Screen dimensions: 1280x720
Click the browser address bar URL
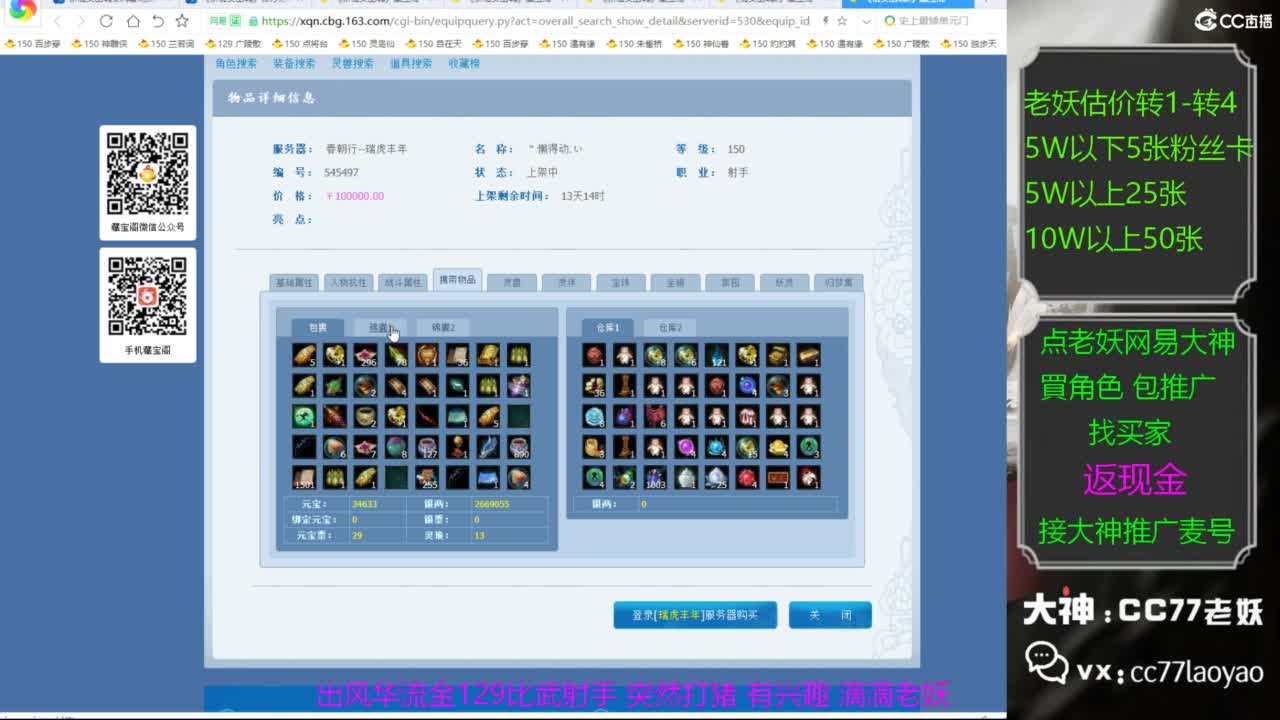535,21
